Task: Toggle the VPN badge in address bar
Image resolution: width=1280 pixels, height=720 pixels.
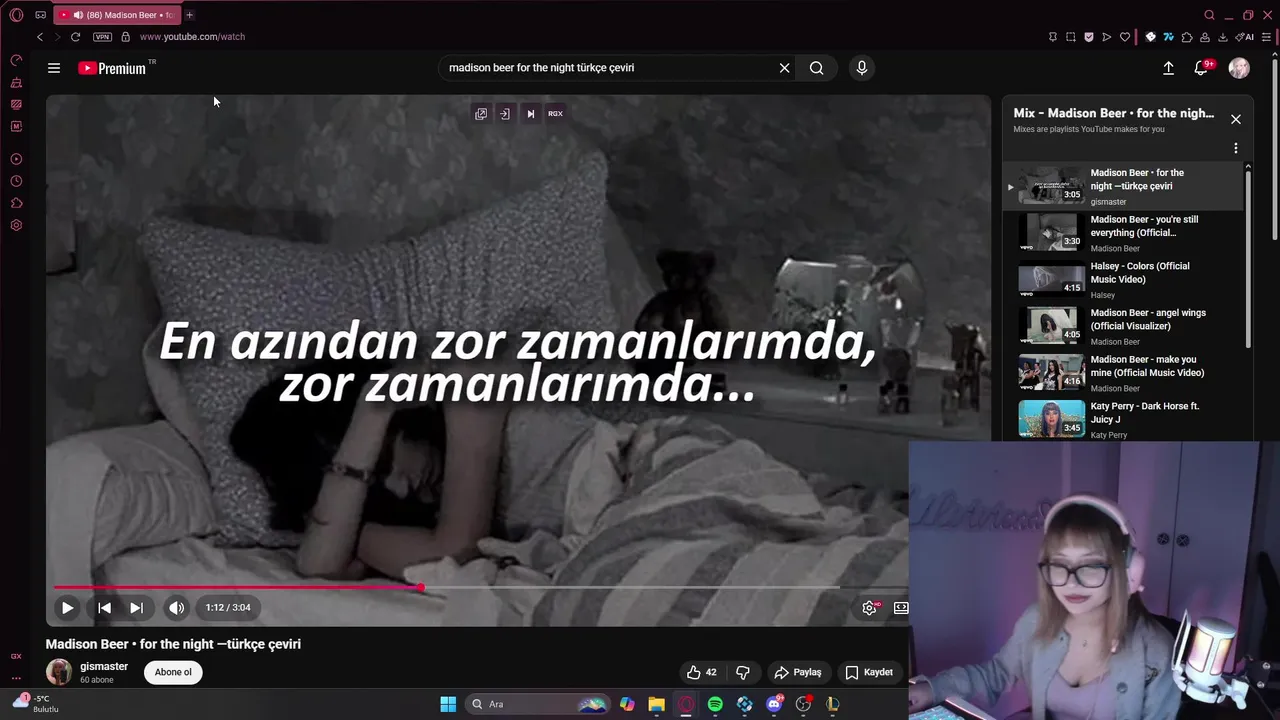Action: [102, 37]
